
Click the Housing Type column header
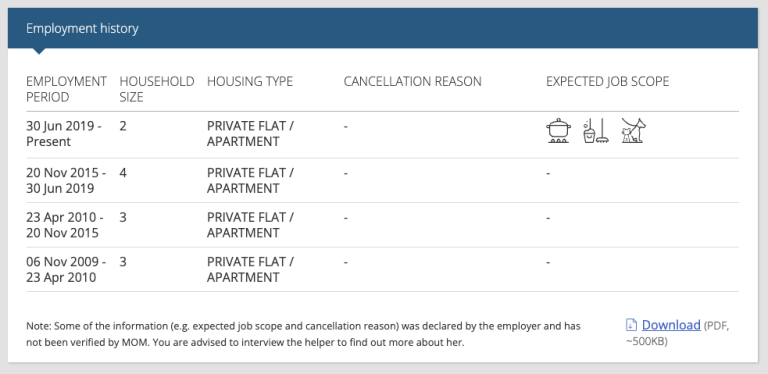tap(250, 81)
